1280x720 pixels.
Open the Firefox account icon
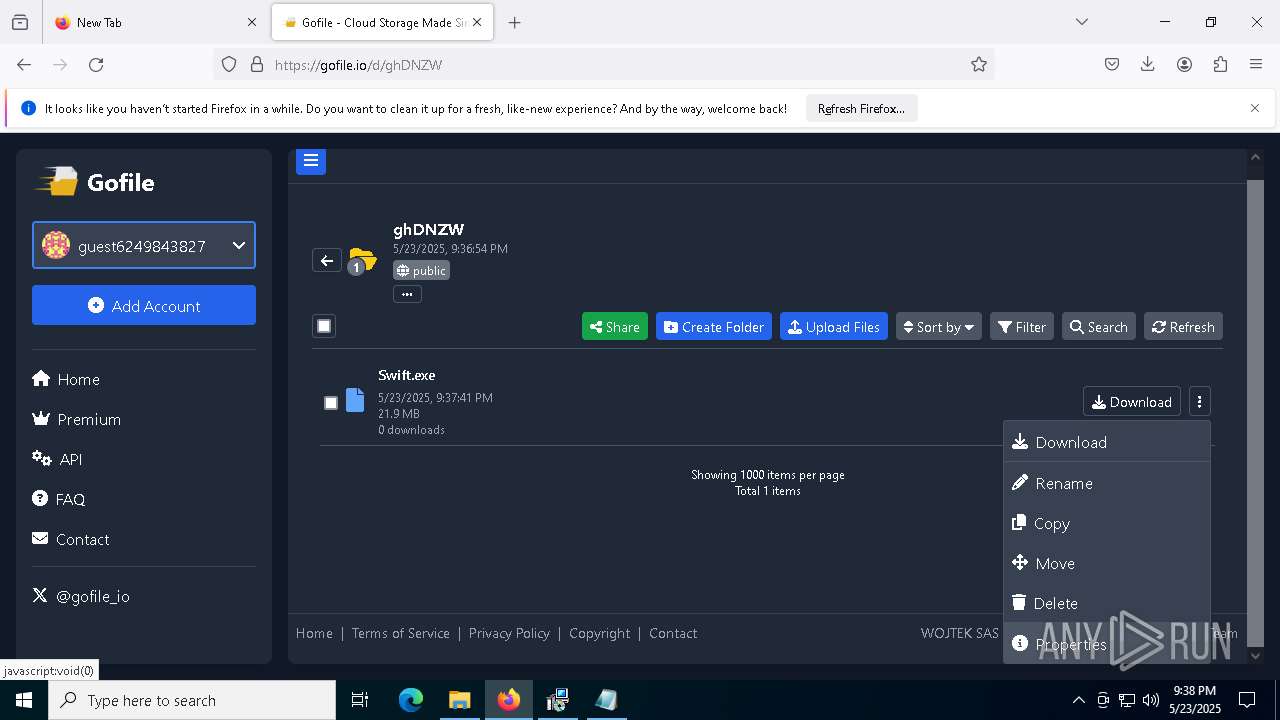pyautogui.click(x=1184, y=64)
